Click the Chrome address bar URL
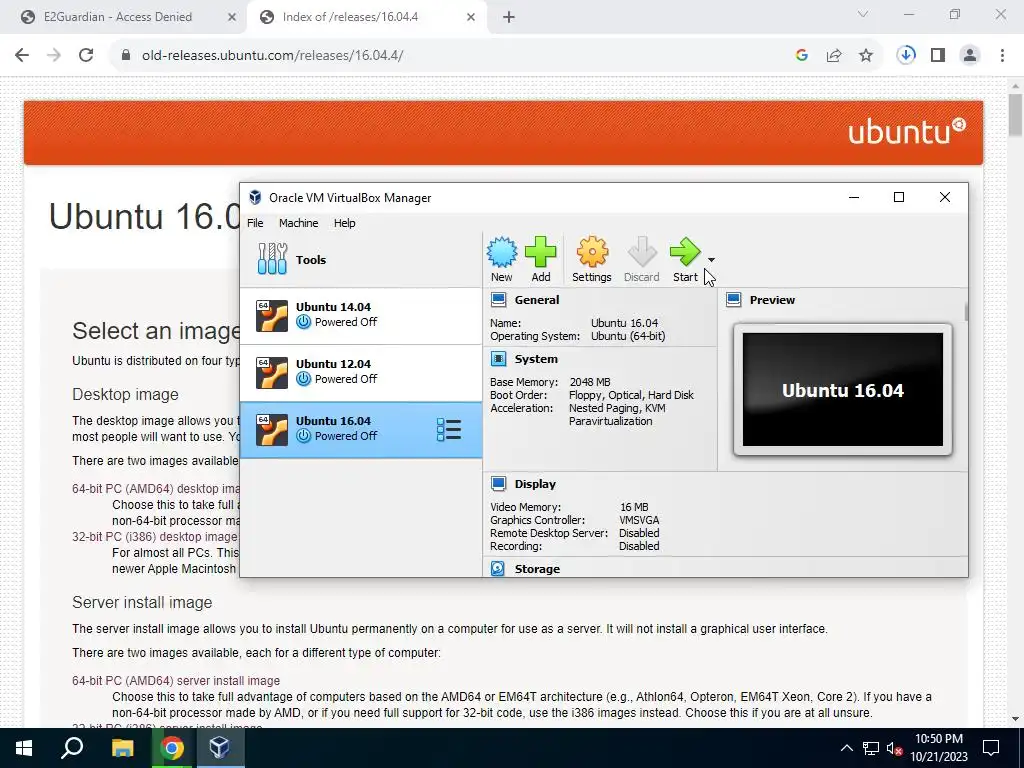 coord(272,56)
